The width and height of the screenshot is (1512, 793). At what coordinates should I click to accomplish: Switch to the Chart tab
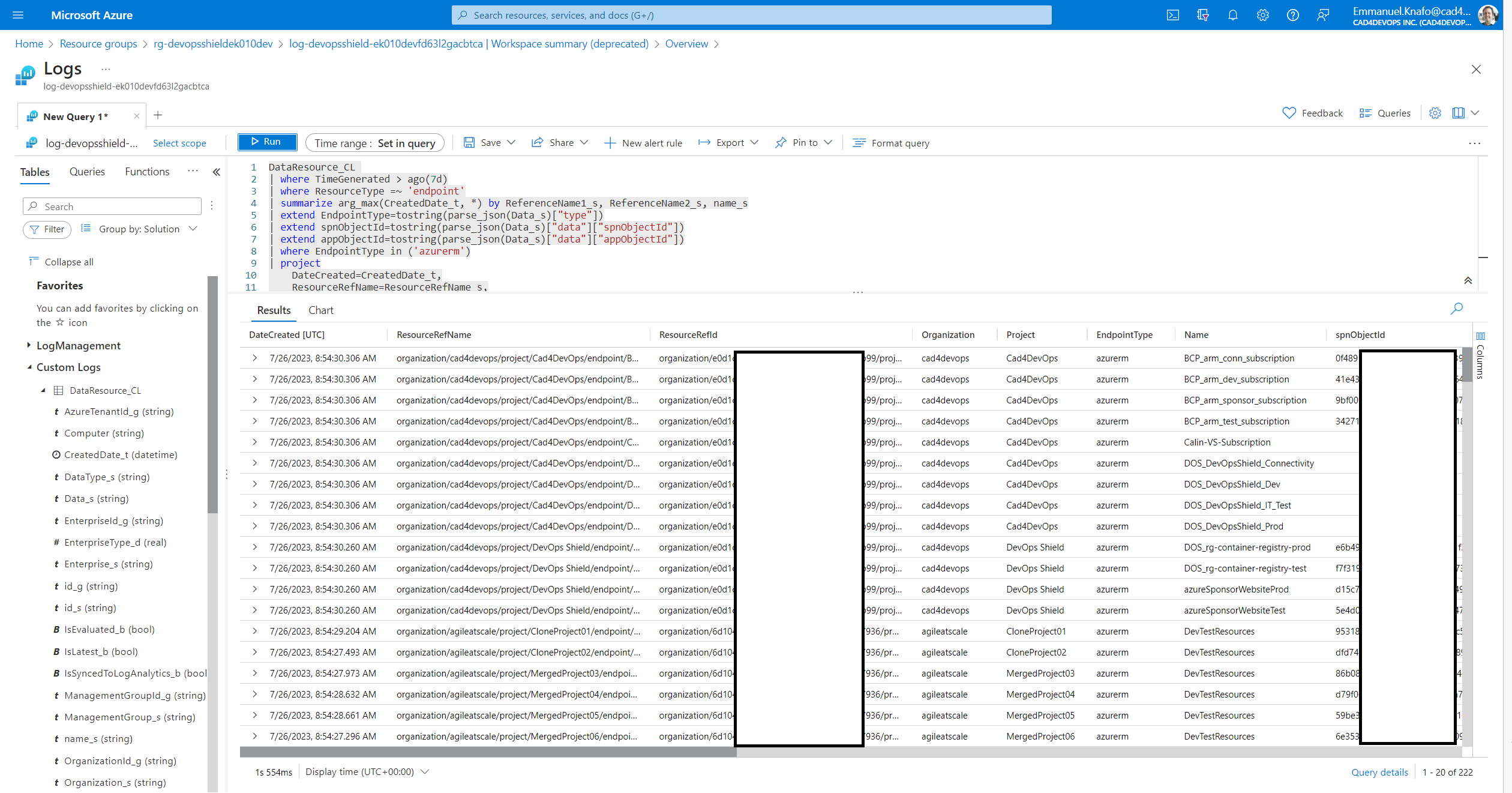click(321, 310)
